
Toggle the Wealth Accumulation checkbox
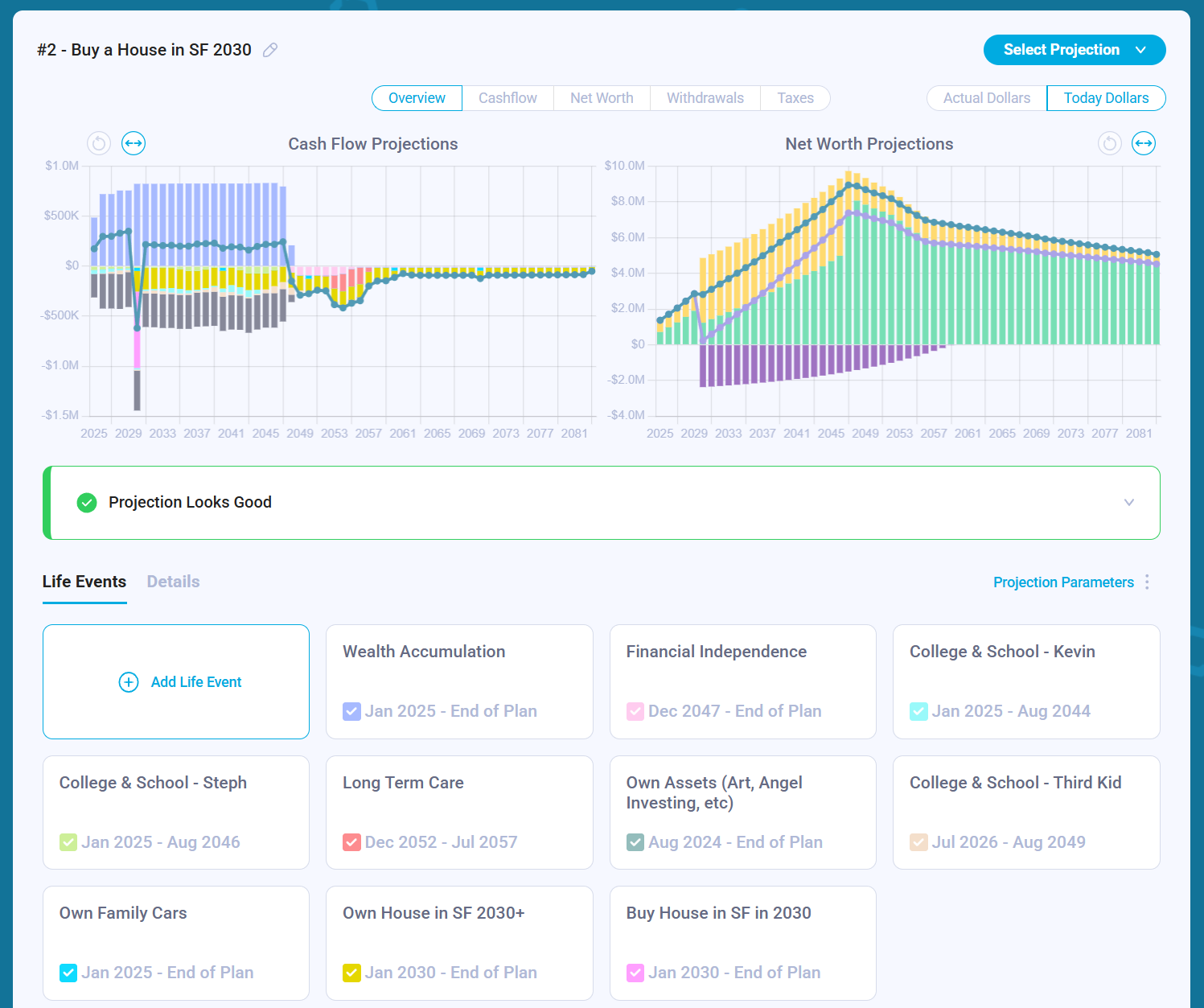pyautogui.click(x=351, y=711)
